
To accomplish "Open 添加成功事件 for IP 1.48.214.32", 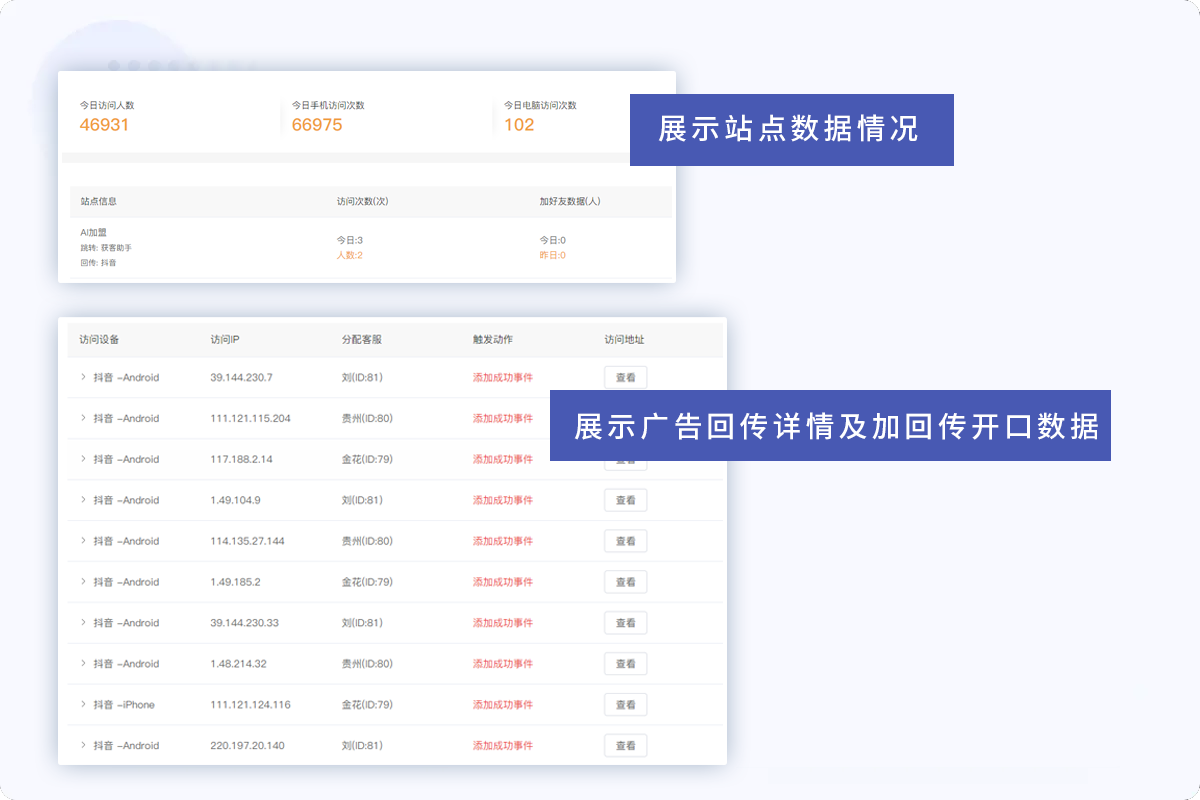I will tap(502, 664).
